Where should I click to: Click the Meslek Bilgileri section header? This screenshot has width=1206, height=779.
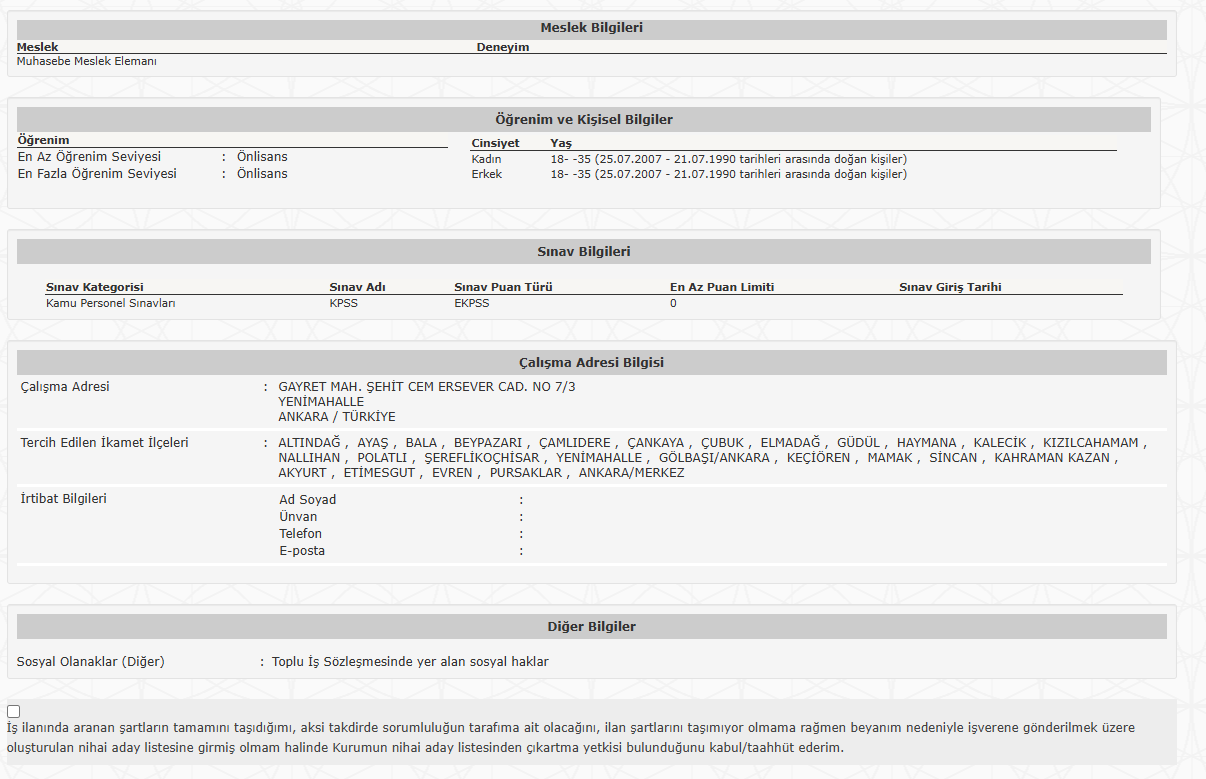591,28
